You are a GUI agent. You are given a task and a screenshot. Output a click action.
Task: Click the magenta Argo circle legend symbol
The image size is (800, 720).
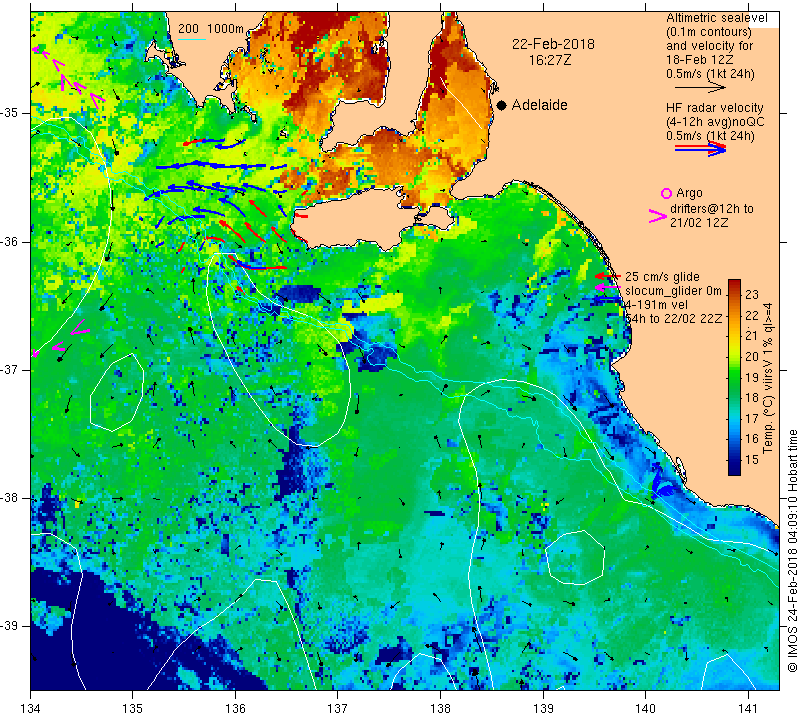[x=666, y=193]
